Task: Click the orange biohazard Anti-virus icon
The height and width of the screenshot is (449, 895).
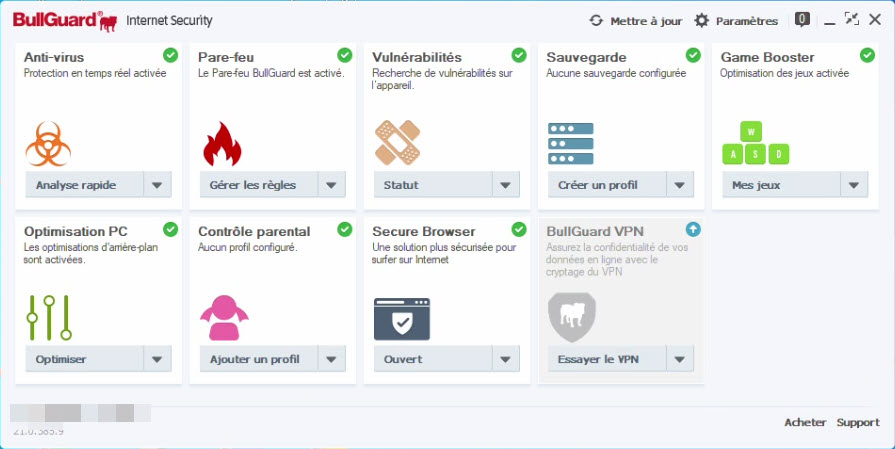Action: 49,144
